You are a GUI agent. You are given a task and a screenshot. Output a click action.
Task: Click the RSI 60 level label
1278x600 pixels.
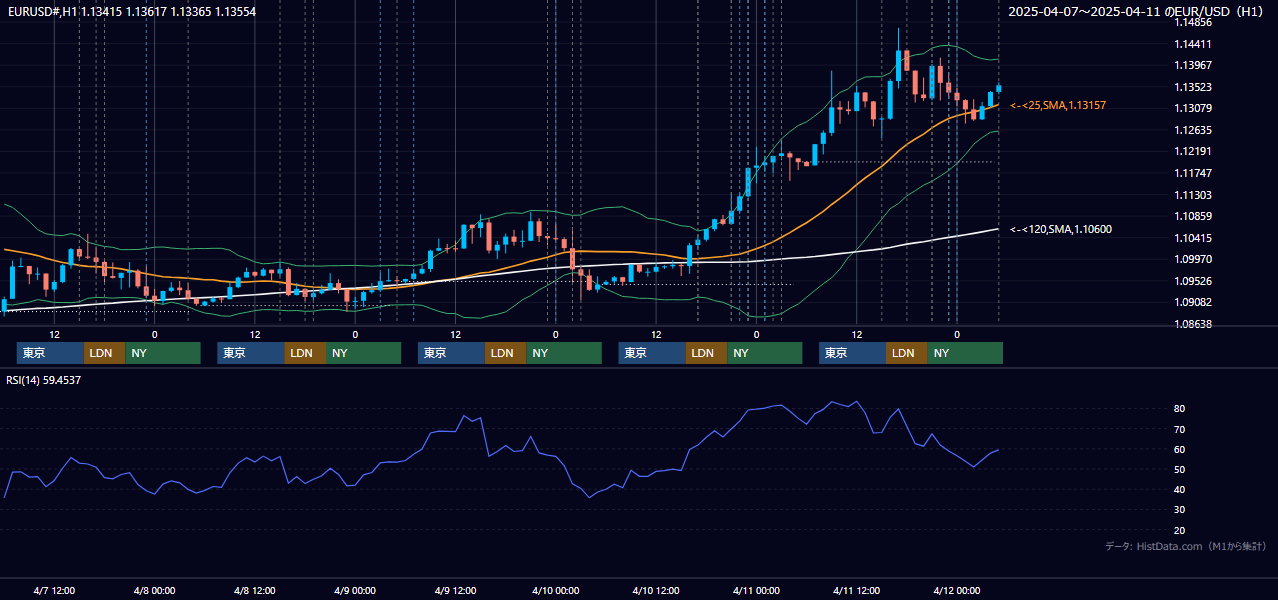[x=1180, y=450]
